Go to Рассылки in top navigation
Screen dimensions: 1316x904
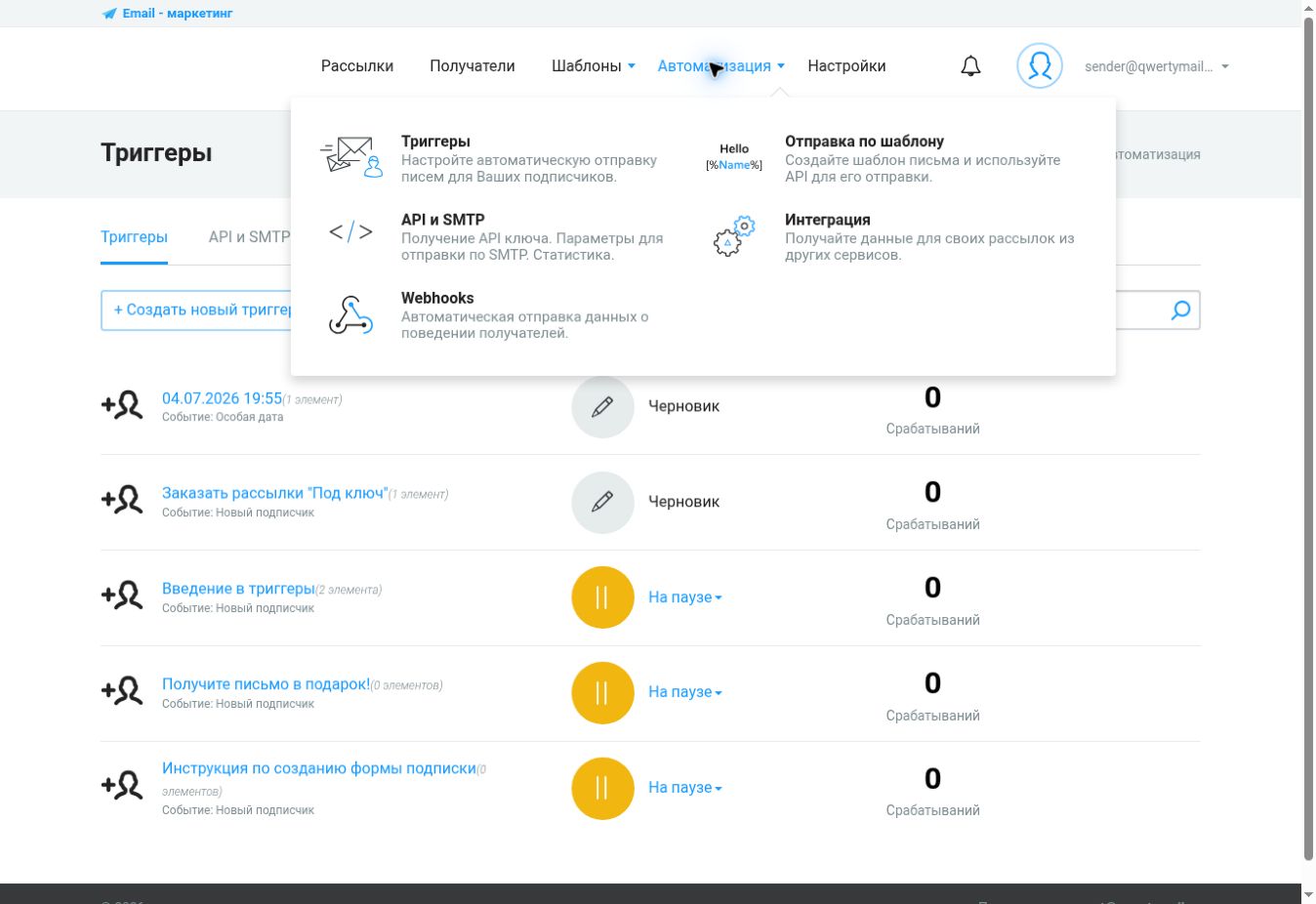point(357,66)
